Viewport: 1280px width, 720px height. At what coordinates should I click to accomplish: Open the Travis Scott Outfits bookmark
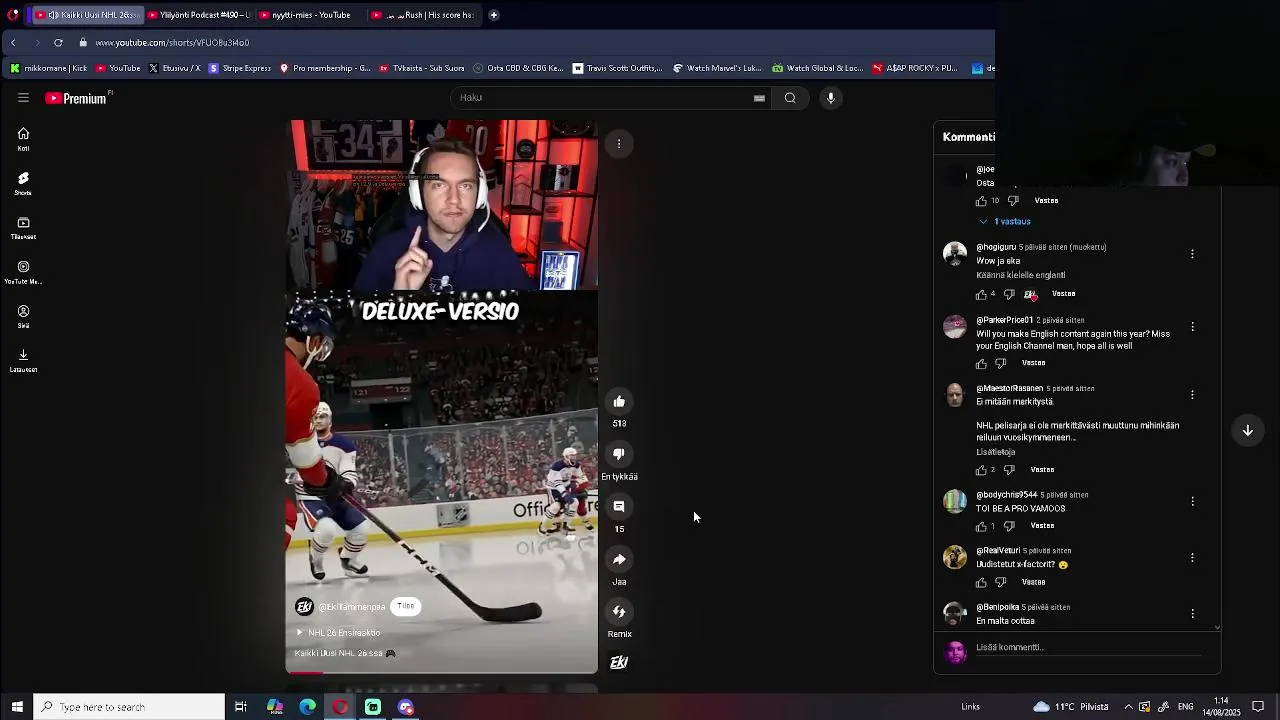click(x=617, y=68)
